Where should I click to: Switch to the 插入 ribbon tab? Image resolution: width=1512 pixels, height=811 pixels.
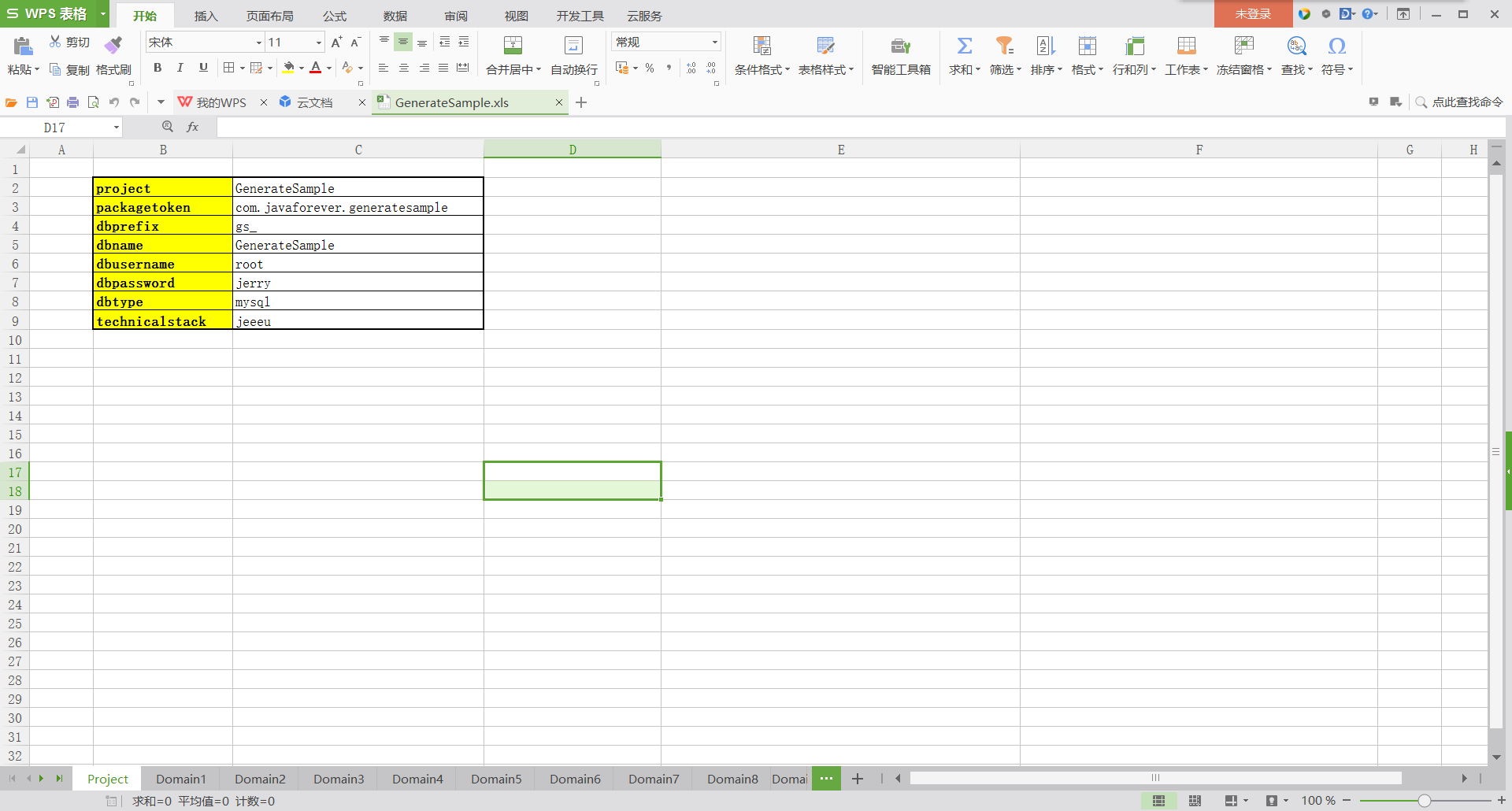206,16
